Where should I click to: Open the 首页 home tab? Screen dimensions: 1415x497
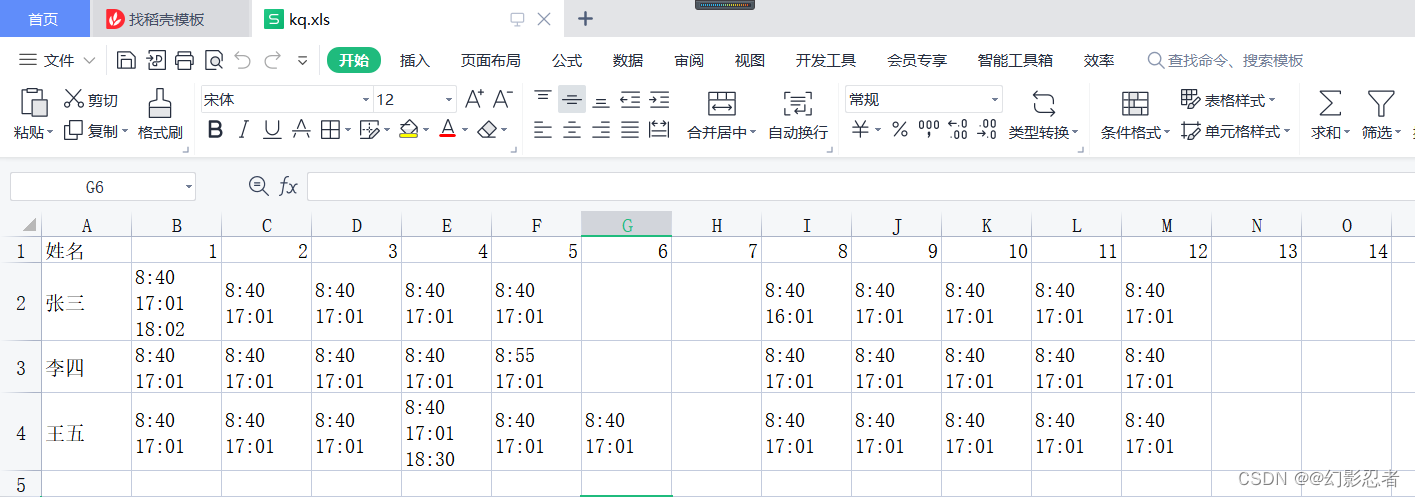(43, 19)
